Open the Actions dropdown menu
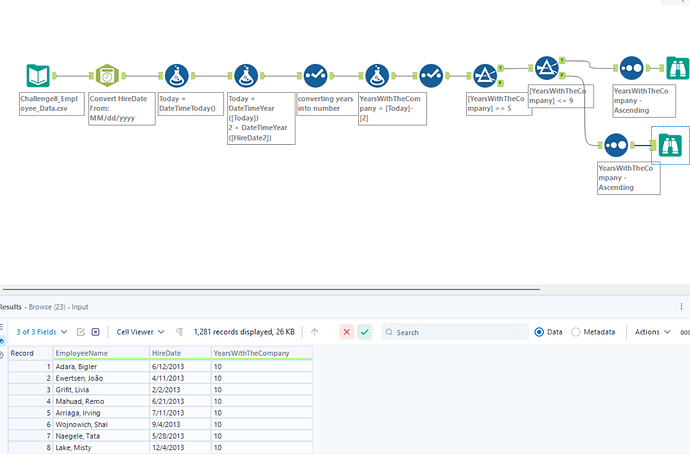The width and height of the screenshot is (690, 454). click(651, 332)
